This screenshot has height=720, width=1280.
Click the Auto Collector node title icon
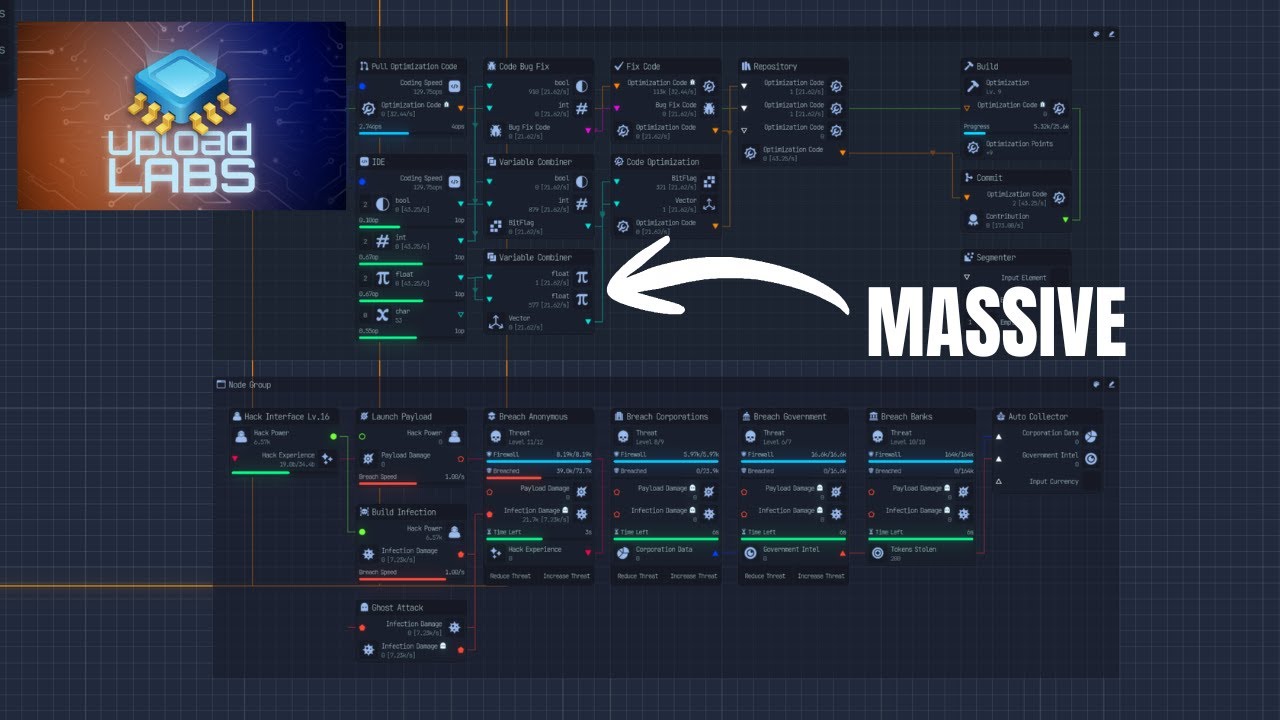[1000, 416]
